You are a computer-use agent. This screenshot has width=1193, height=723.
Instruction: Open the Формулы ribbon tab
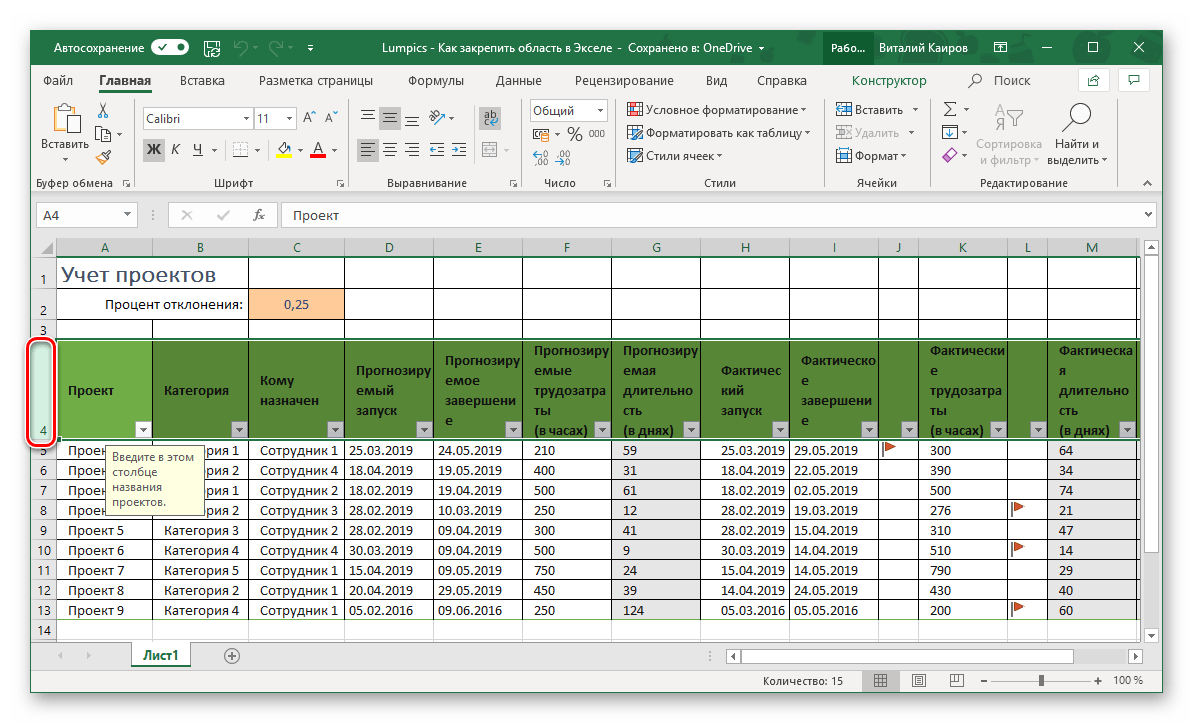click(435, 81)
